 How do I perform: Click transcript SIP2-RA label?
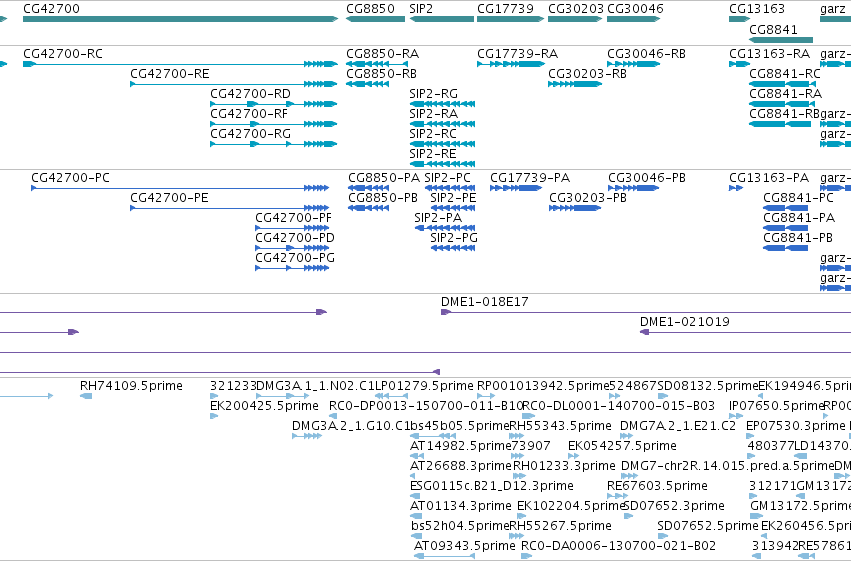point(434,114)
